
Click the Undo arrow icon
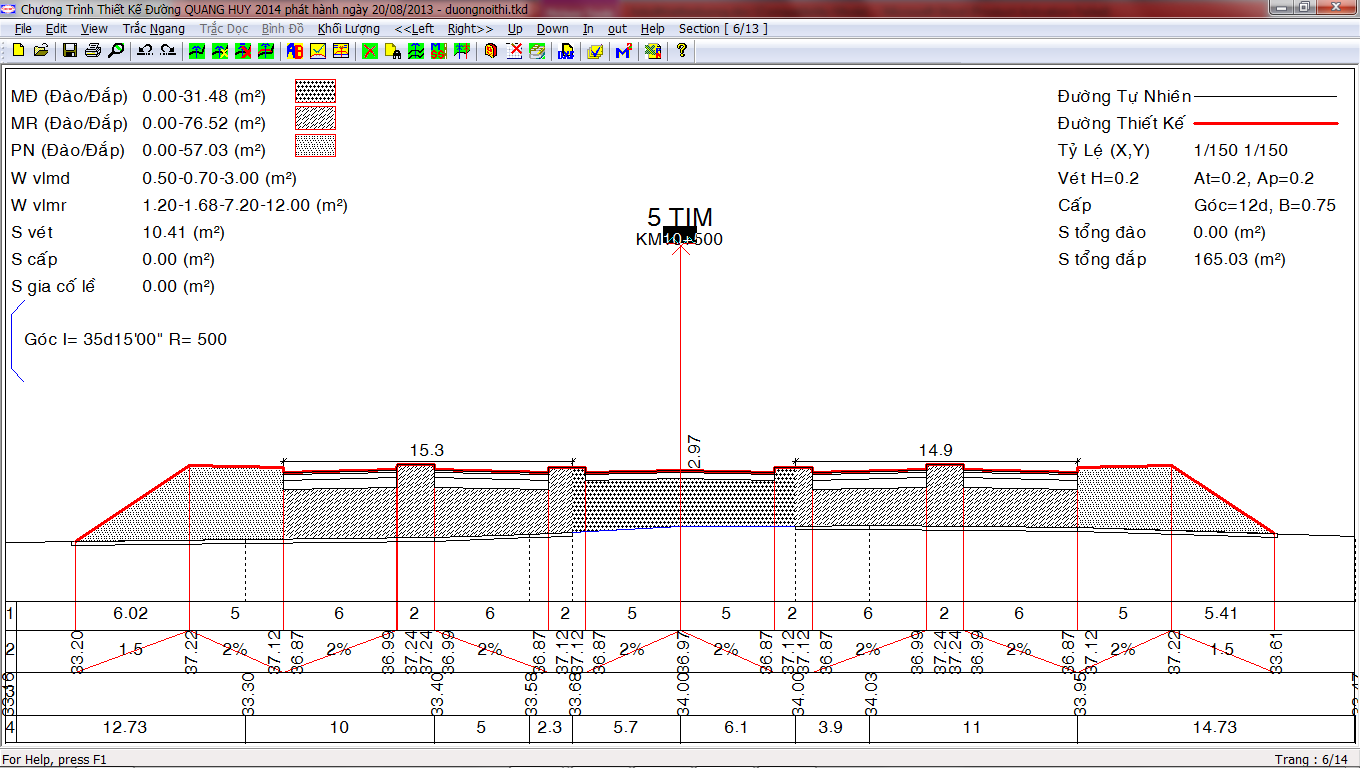pyautogui.click(x=145, y=50)
